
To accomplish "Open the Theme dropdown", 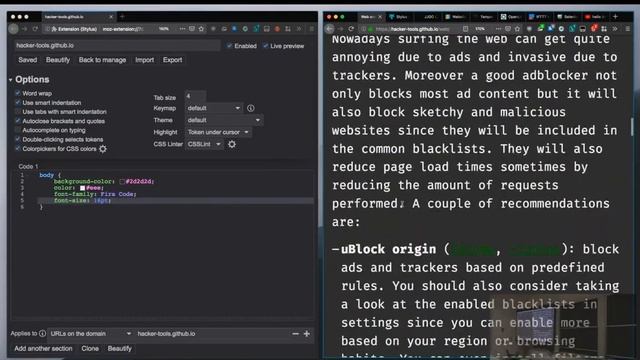I will [224, 120].
